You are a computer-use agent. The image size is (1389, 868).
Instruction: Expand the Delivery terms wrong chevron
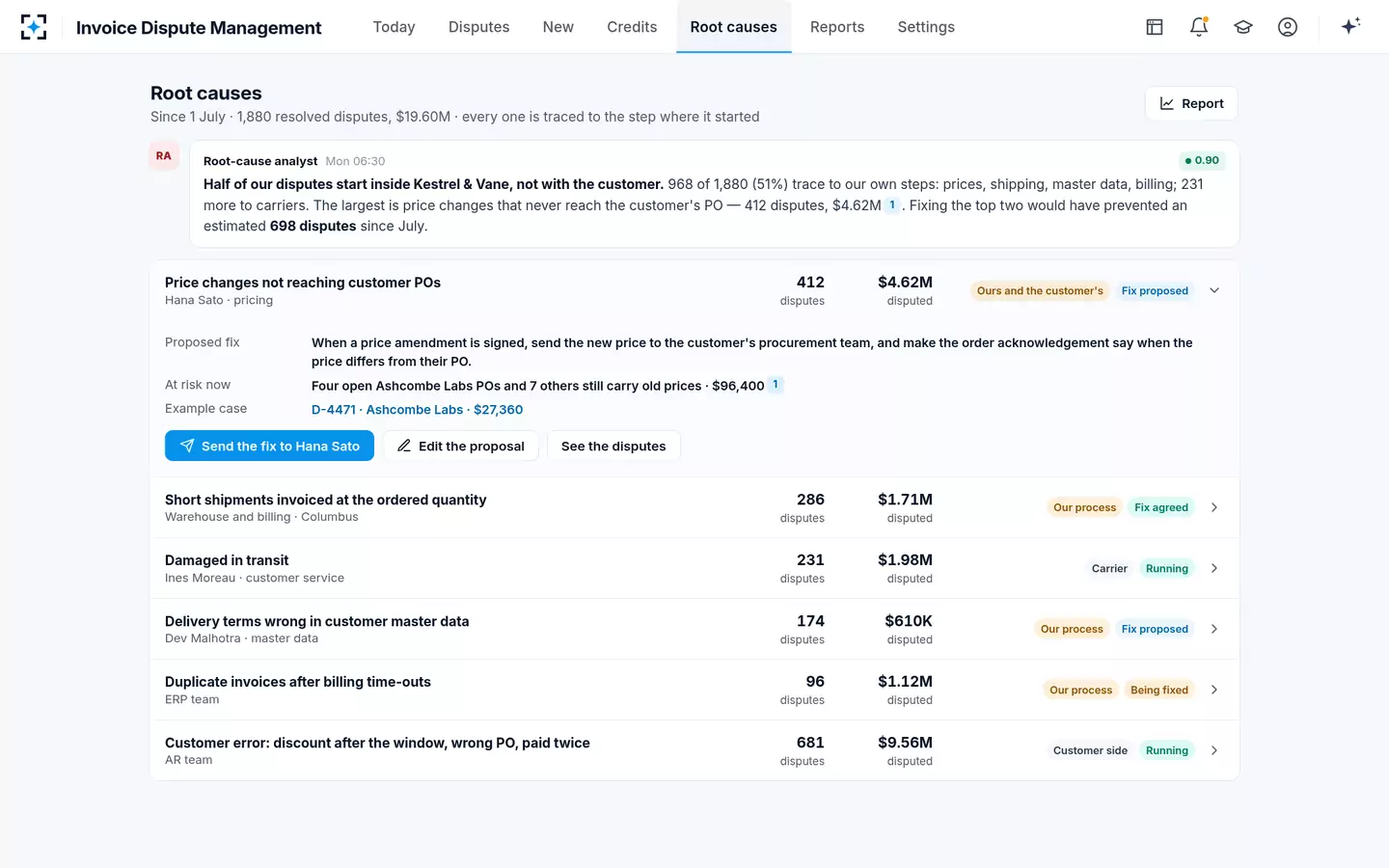1214,629
